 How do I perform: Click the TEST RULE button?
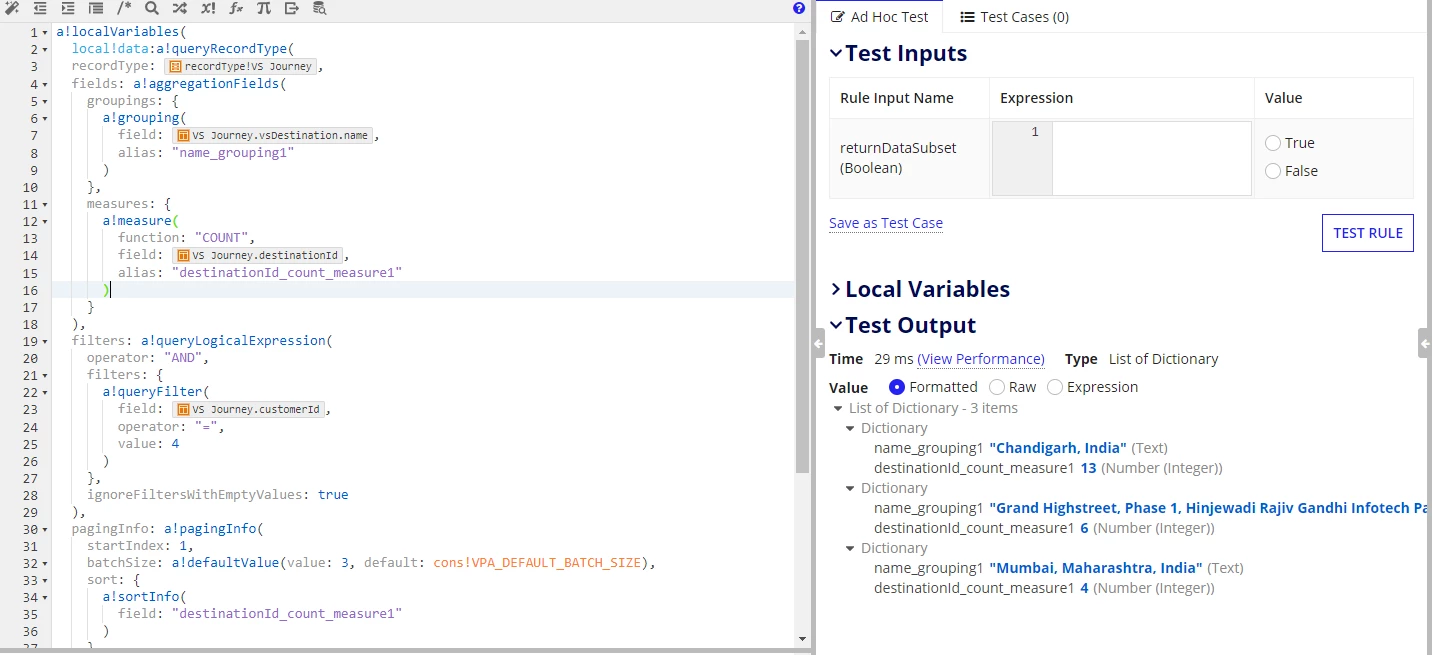[1367, 233]
